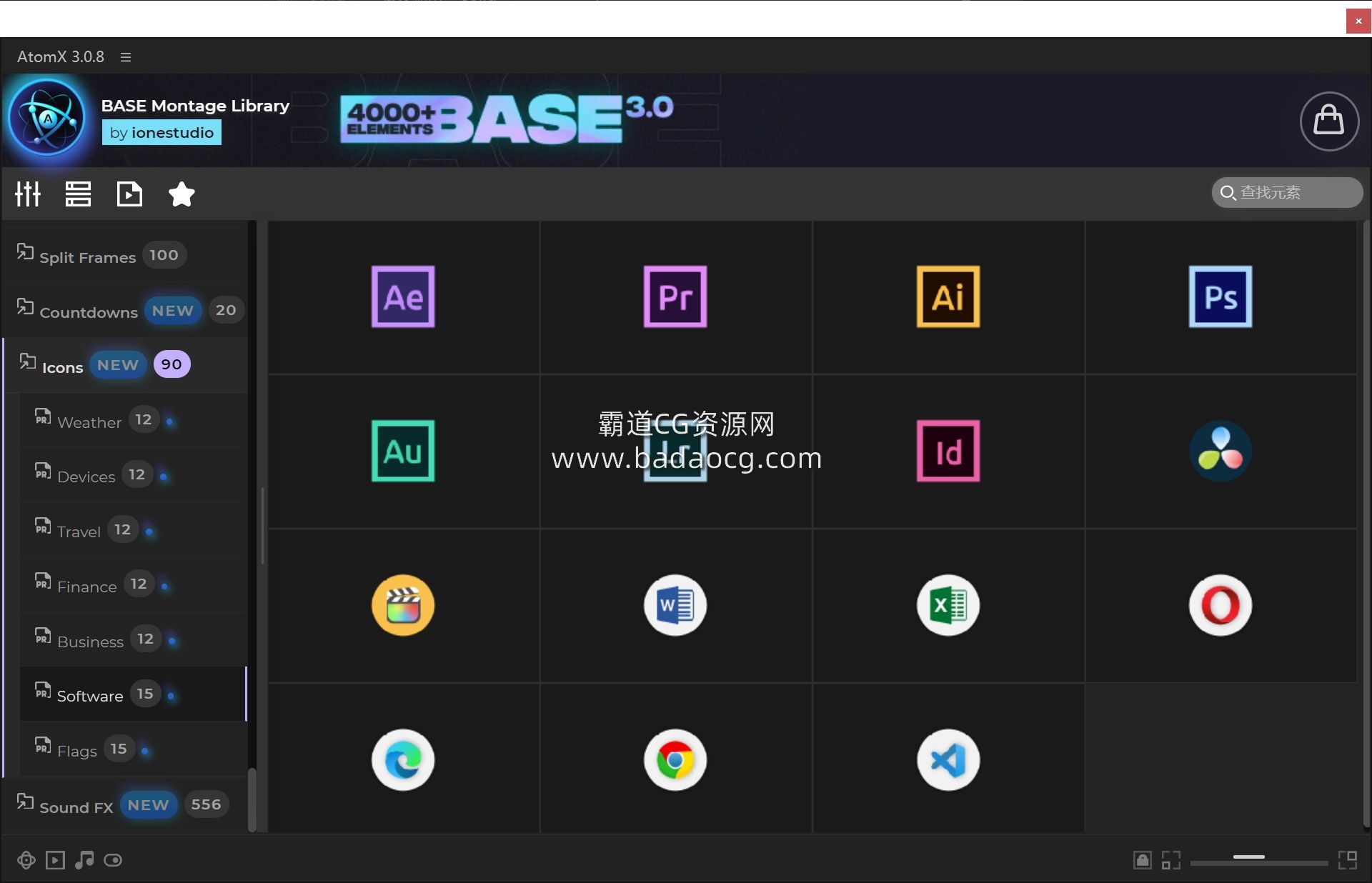Open the Business subcategory

tap(133, 639)
